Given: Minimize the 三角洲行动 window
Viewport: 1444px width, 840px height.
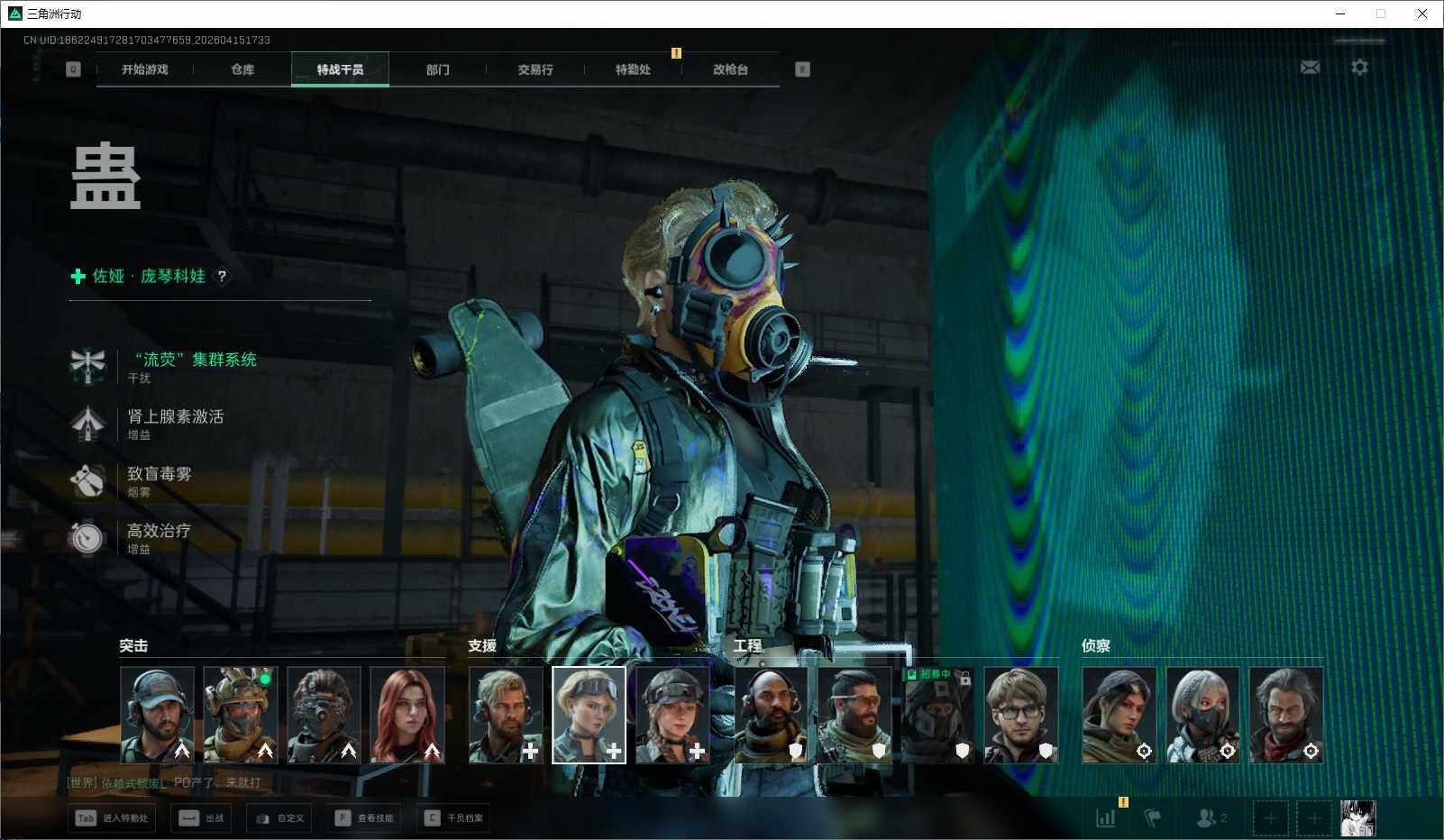Looking at the screenshot, I should pyautogui.click(x=1340, y=14).
